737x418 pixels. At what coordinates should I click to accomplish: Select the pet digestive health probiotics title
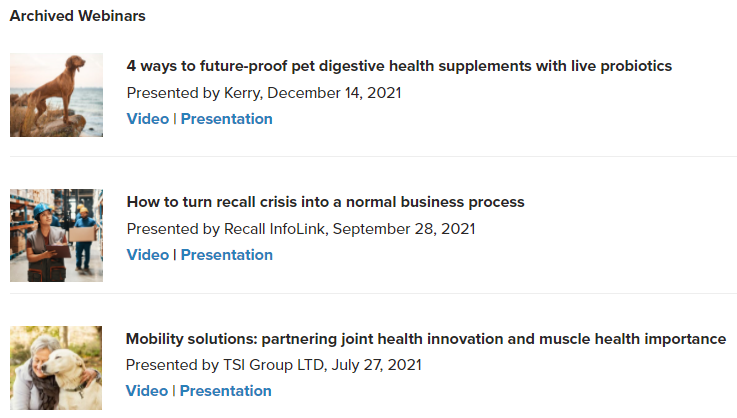pos(399,66)
